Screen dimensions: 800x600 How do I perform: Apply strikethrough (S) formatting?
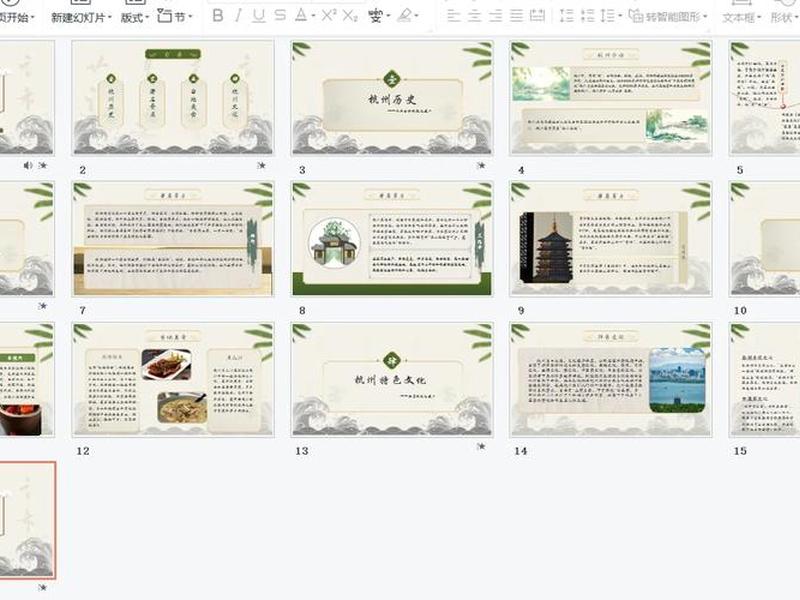point(280,15)
